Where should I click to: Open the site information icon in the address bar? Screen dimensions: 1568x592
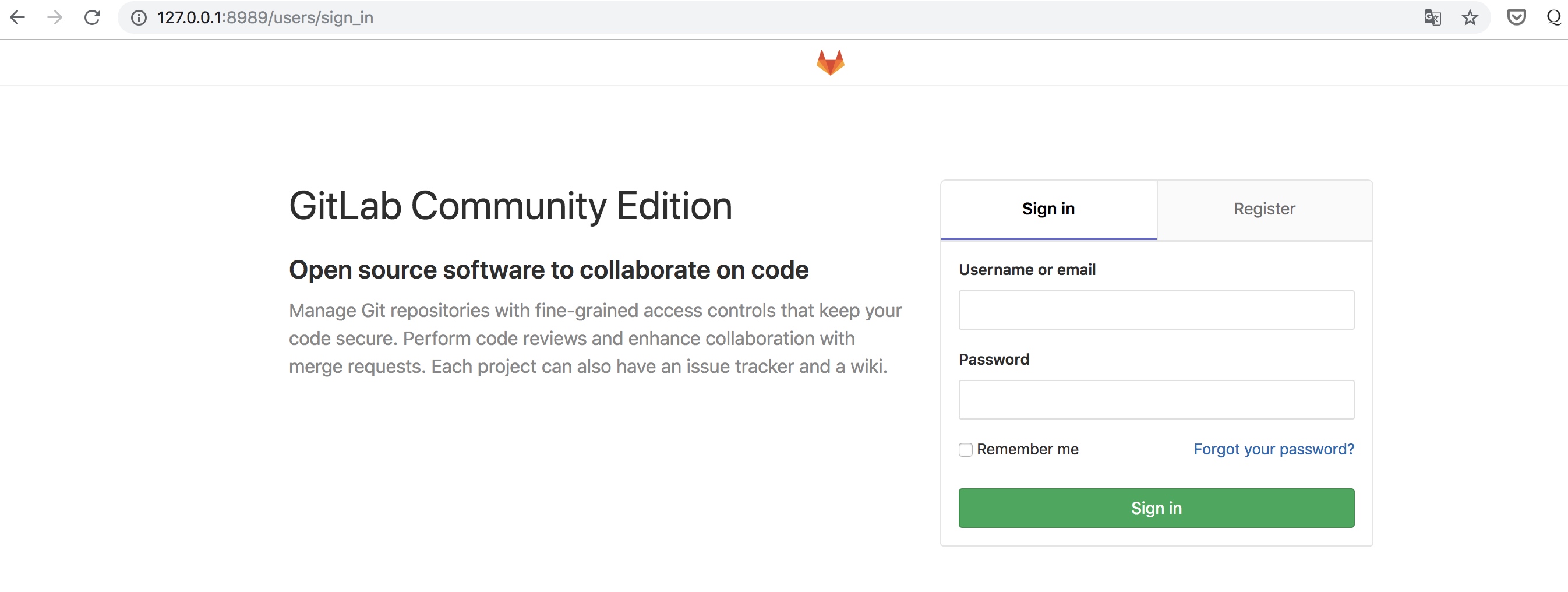click(139, 17)
